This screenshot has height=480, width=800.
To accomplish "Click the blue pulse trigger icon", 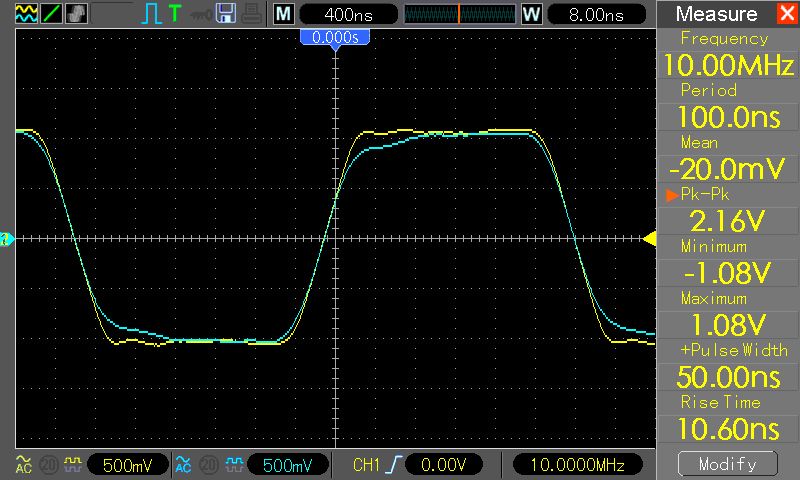I will click(x=151, y=14).
